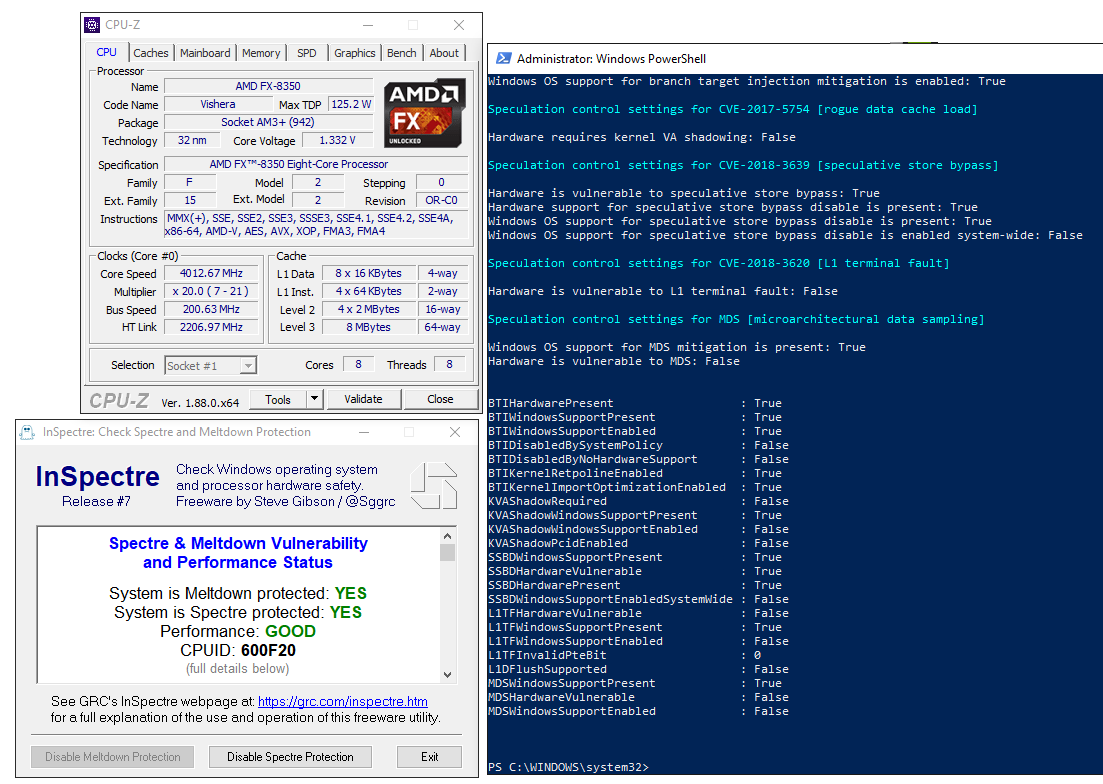1103x784 pixels.
Task: Click the 64-way Level 3 associativity value
Action: (x=442, y=327)
